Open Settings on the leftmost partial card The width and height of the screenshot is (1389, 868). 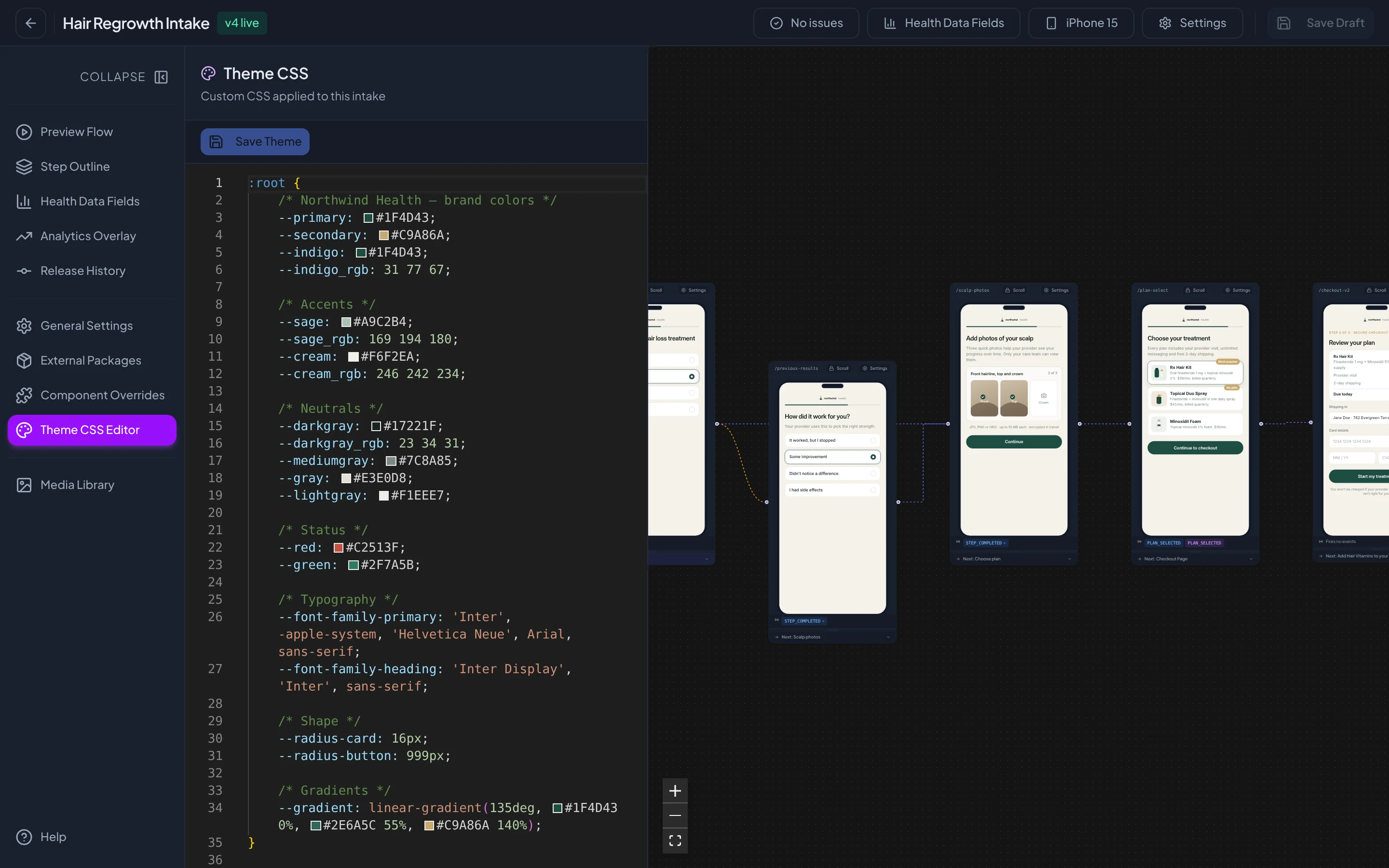(694, 290)
